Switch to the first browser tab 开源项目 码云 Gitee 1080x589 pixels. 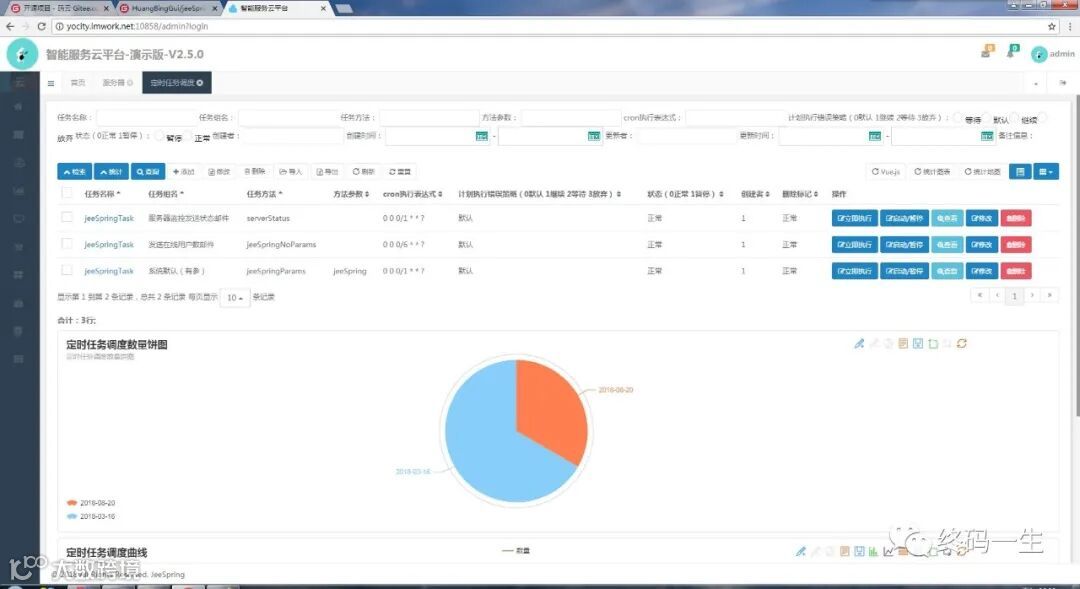point(58,8)
